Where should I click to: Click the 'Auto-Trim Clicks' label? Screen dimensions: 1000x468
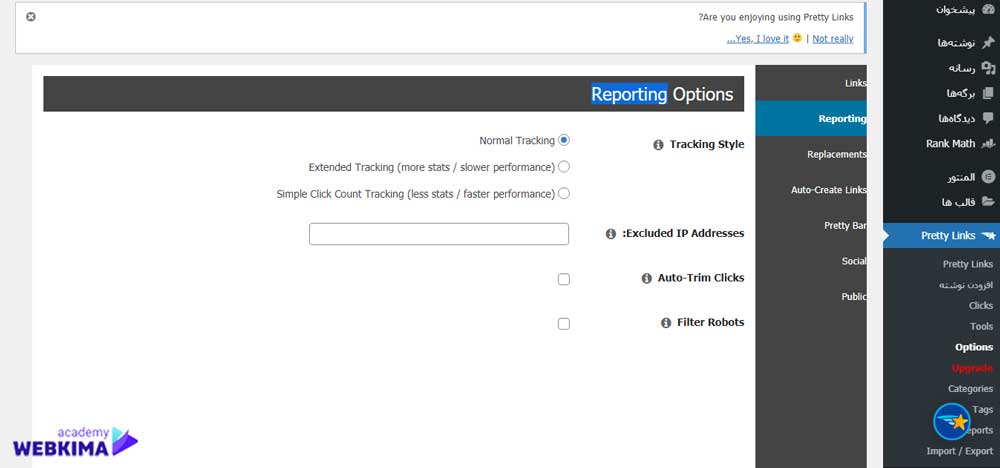pos(701,279)
